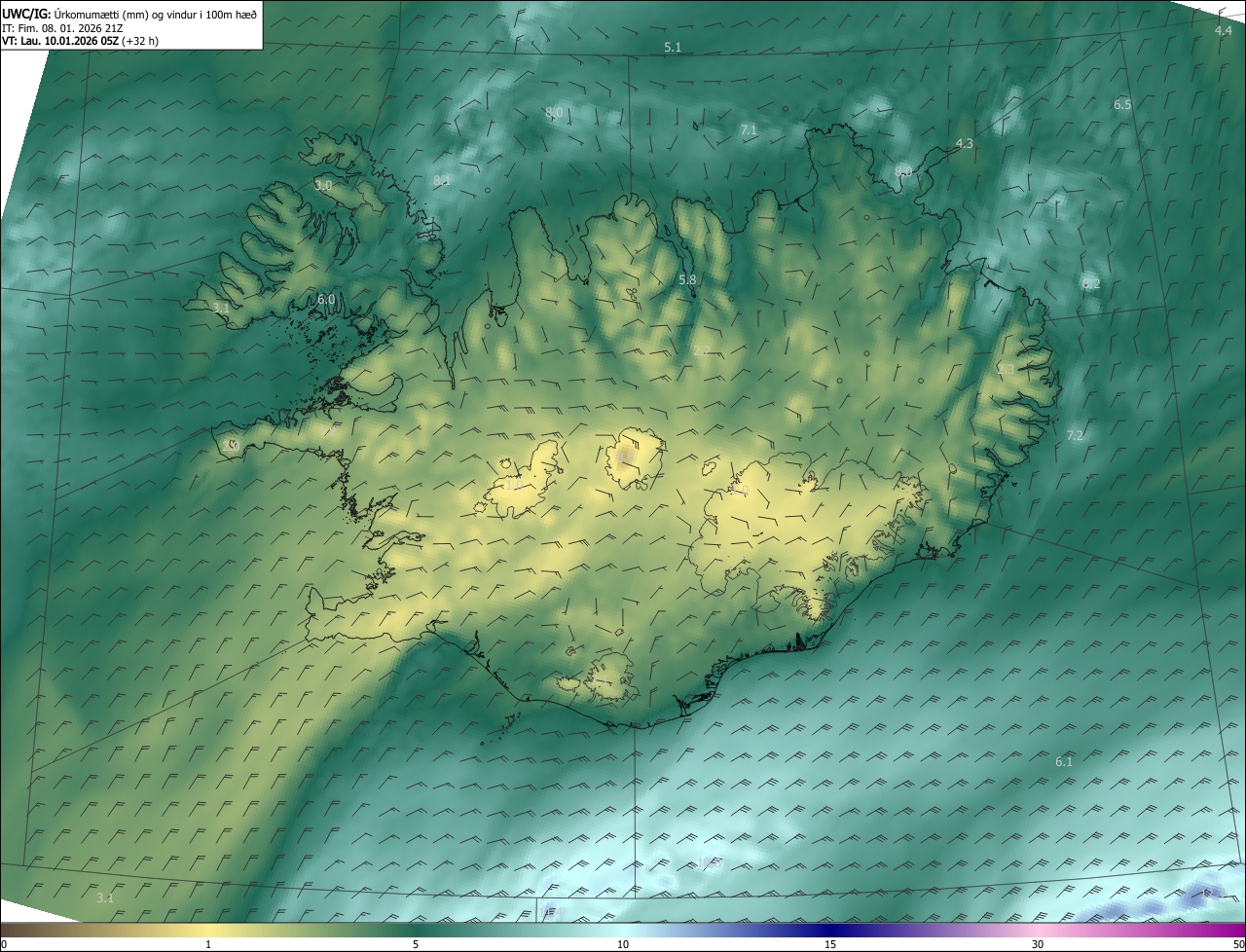Select the color scale at tick 30

(x=1038, y=931)
